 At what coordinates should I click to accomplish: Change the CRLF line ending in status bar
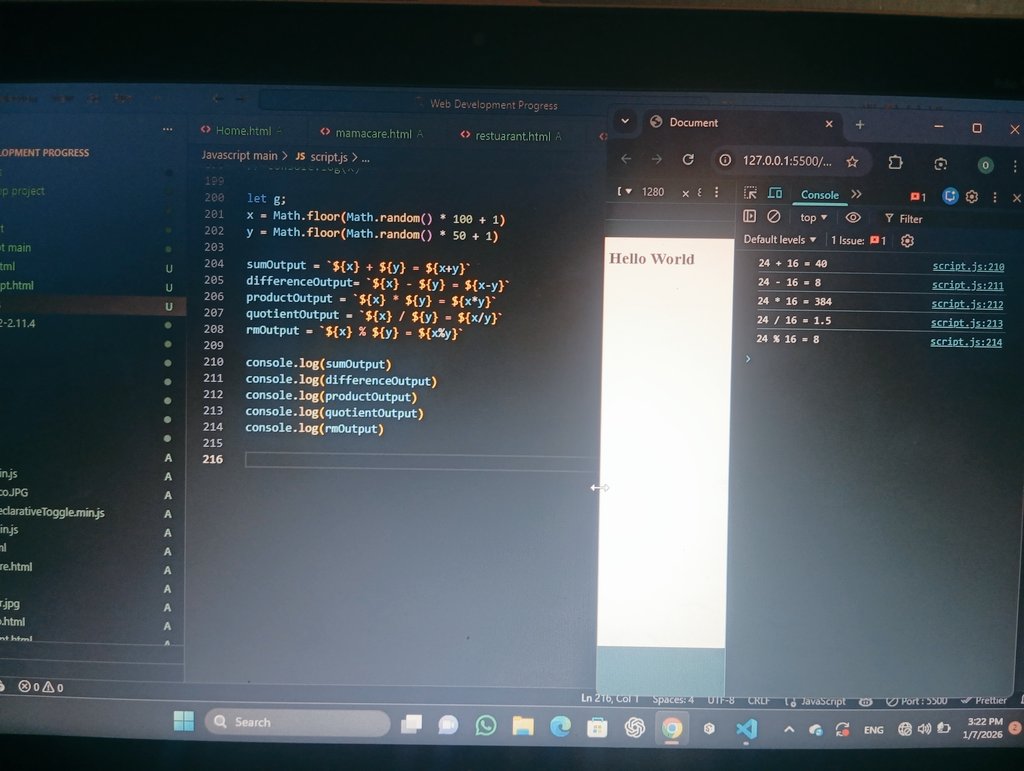pos(758,700)
